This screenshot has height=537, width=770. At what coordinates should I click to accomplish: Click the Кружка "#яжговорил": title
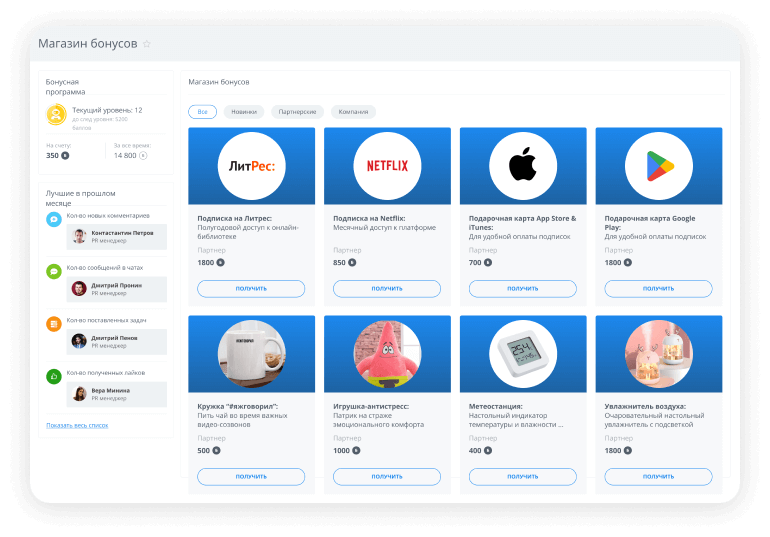pyautogui.click(x=238, y=406)
